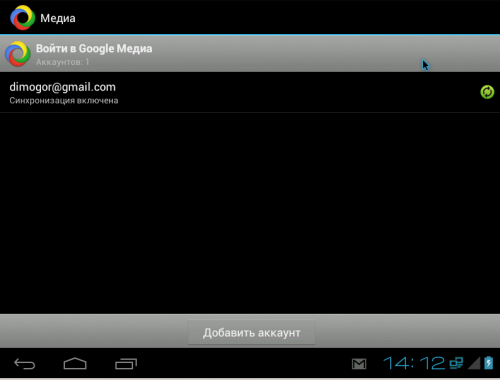Tap the Android back navigation icon

24,364
